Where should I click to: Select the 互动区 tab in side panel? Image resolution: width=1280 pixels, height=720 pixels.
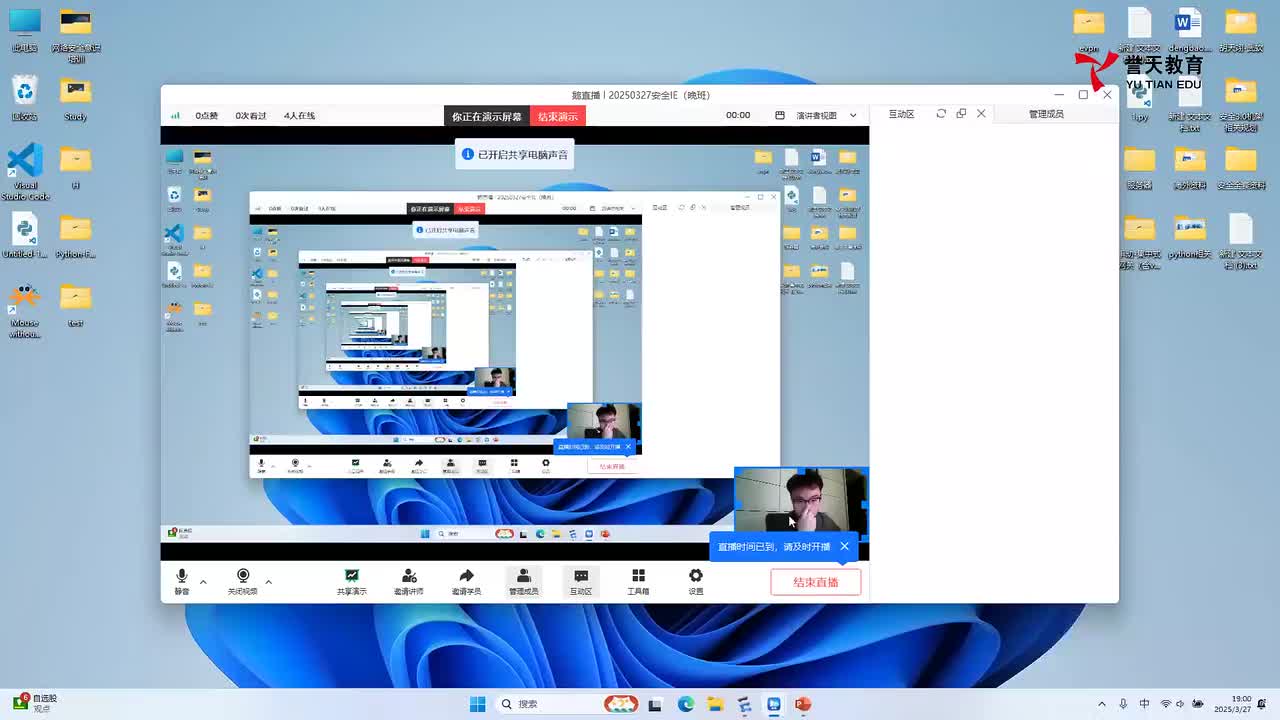coord(901,114)
